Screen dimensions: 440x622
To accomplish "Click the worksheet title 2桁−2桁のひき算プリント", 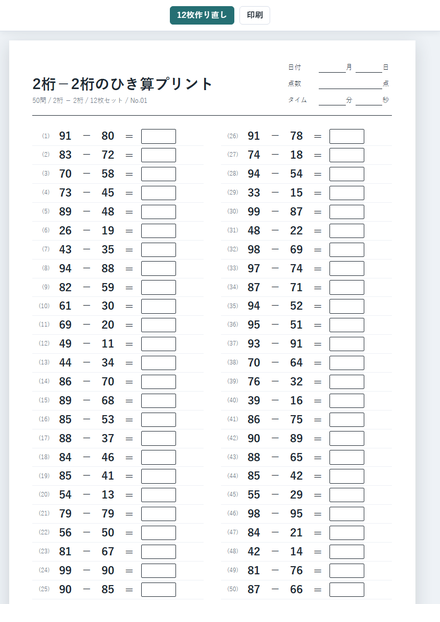I will click(122, 84).
